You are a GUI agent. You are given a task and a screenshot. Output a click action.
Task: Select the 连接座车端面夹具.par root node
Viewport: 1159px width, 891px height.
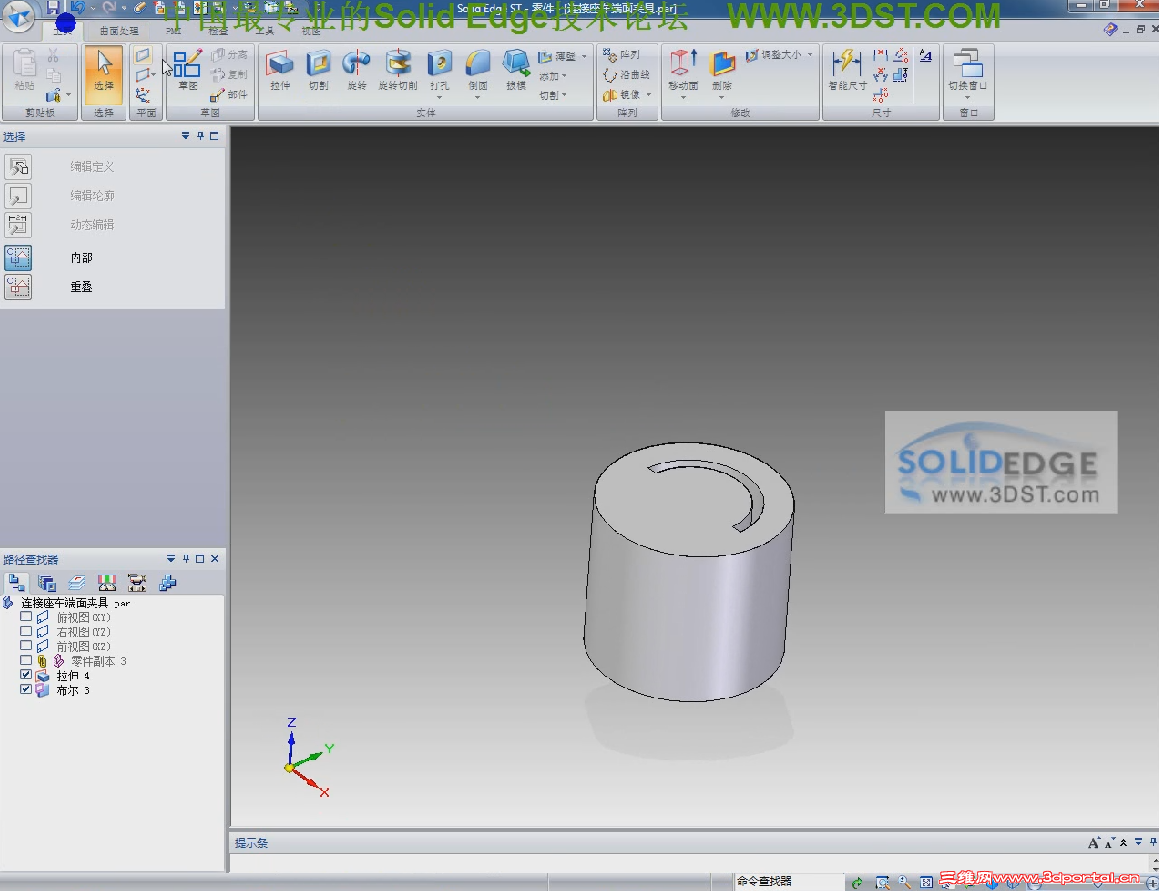tap(75, 603)
